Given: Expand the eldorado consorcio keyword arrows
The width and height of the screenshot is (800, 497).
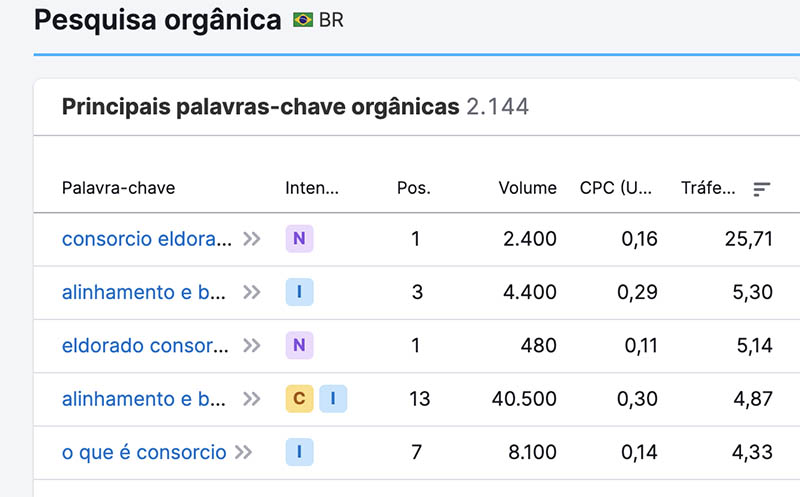Looking at the screenshot, I should 251,346.
